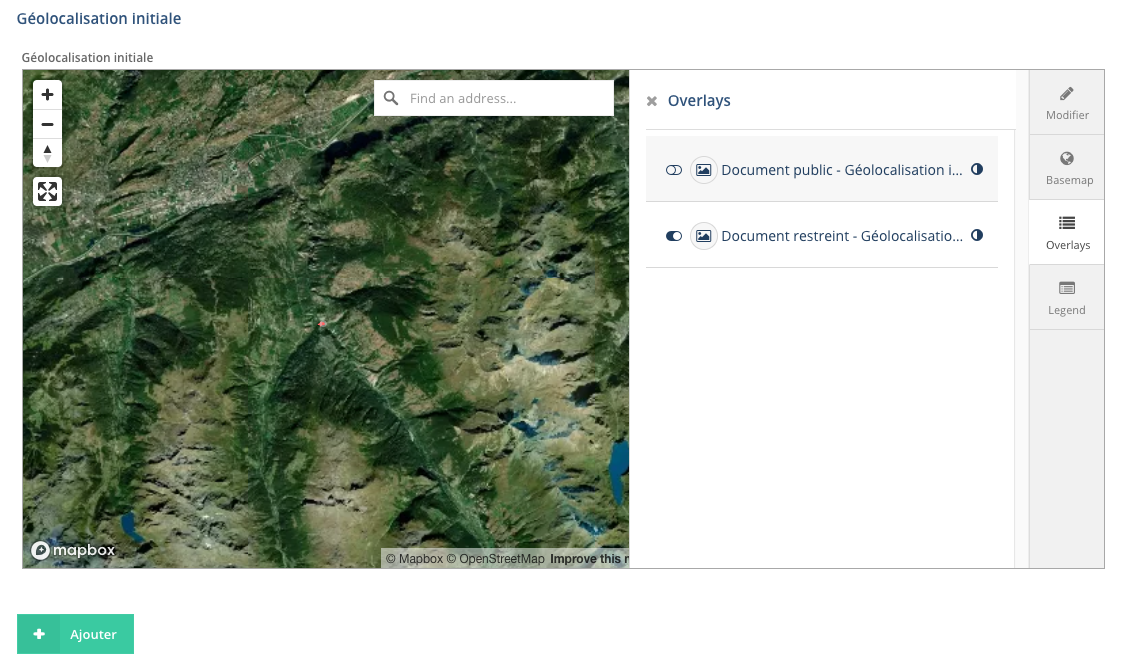Open the Modifier tab
The height and width of the screenshot is (672, 1133).
click(x=1067, y=102)
